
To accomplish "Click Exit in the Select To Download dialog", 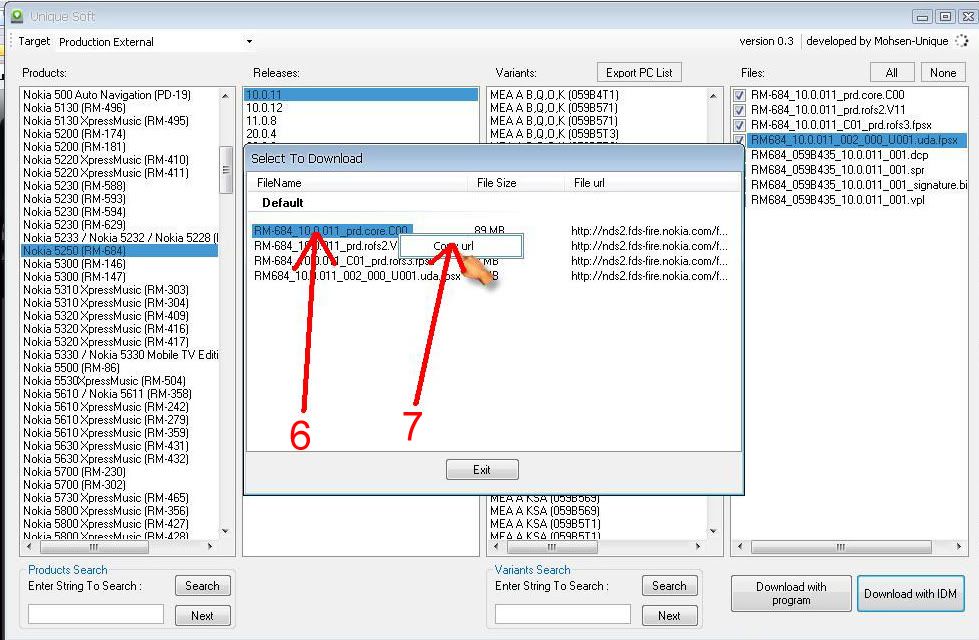I will click(482, 470).
